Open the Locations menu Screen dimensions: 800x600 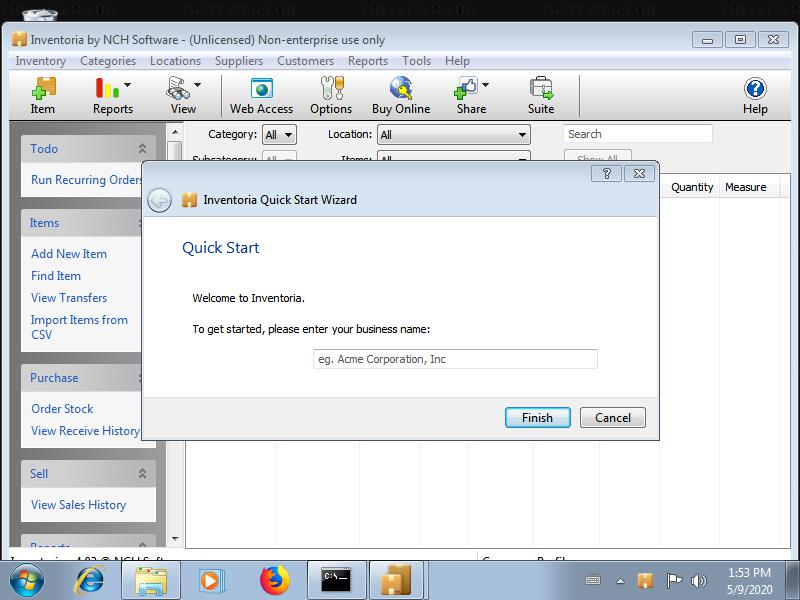pos(176,61)
